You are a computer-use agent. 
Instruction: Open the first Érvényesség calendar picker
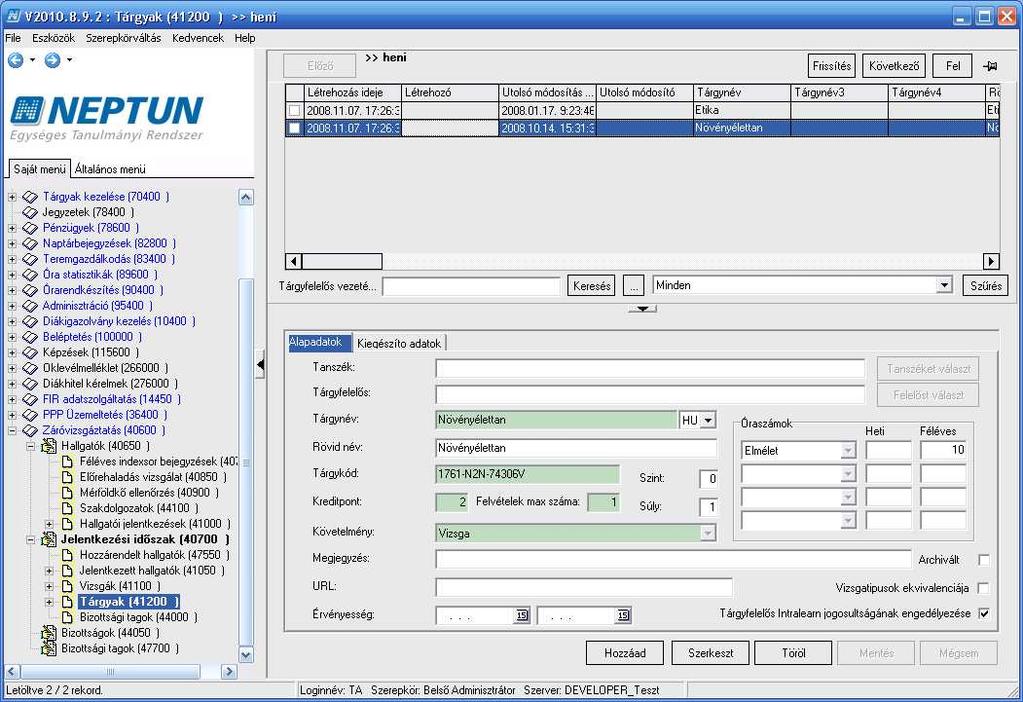pyautogui.click(x=521, y=615)
